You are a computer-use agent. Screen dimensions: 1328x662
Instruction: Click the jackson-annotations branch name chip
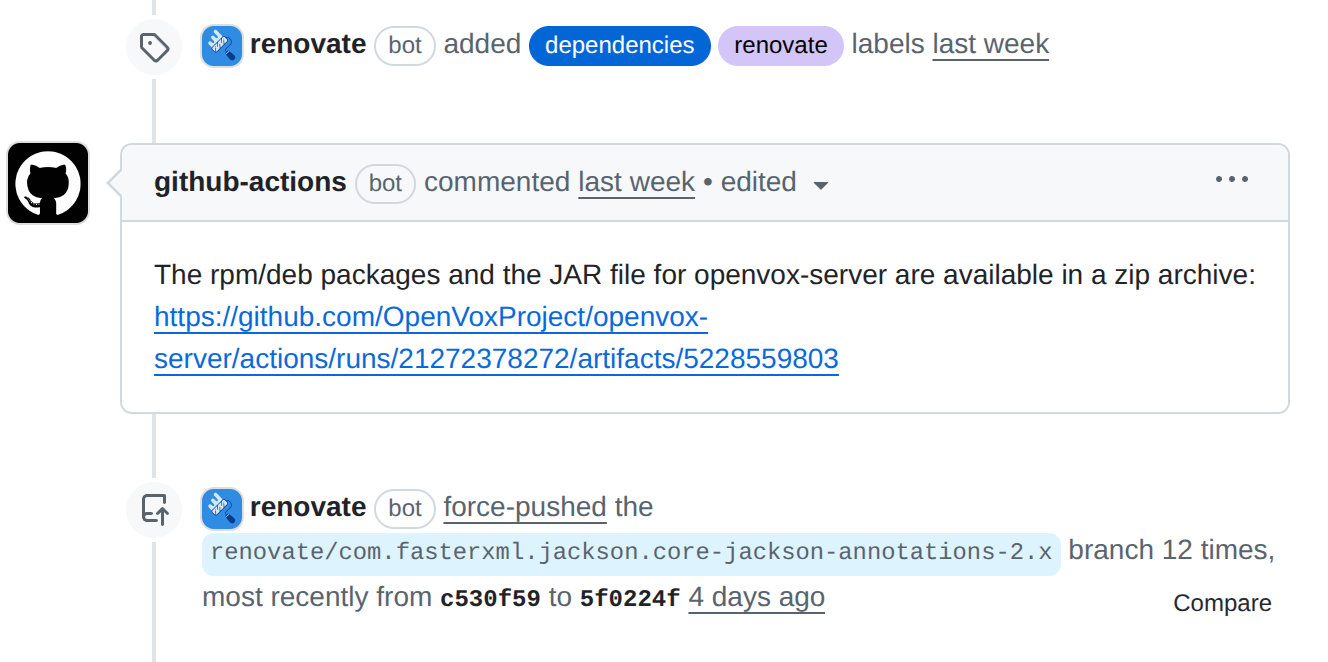click(x=631, y=550)
